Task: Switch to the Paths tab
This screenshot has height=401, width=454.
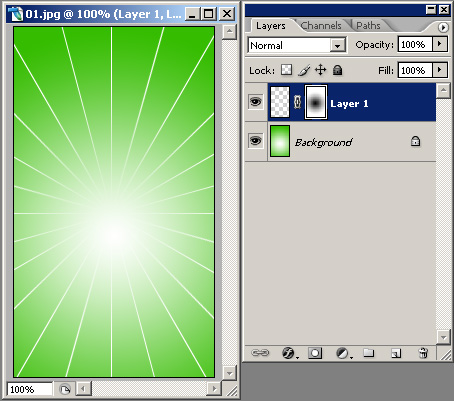Action: click(x=368, y=25)
